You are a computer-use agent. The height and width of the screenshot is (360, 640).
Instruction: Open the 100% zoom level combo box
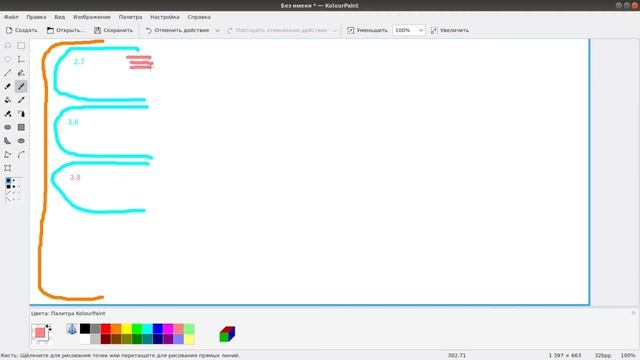pos(409,30)
